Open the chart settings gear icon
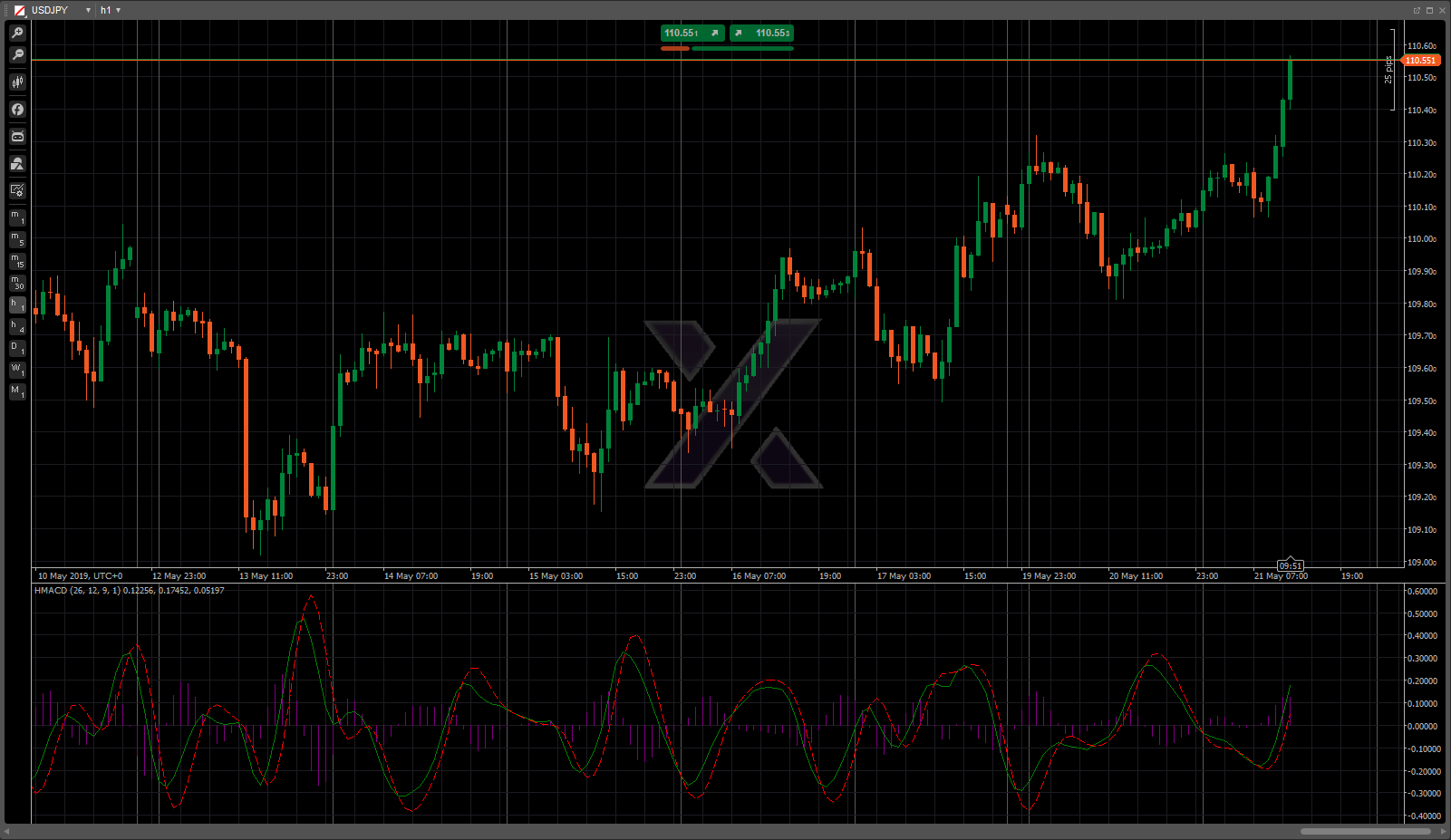 pos(17,190)
